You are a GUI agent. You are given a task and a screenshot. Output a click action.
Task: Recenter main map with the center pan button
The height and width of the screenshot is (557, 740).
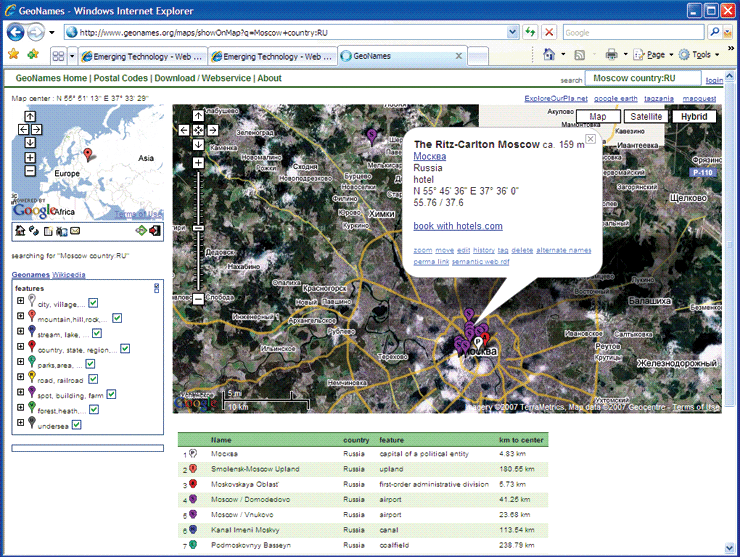click(198, 130)
